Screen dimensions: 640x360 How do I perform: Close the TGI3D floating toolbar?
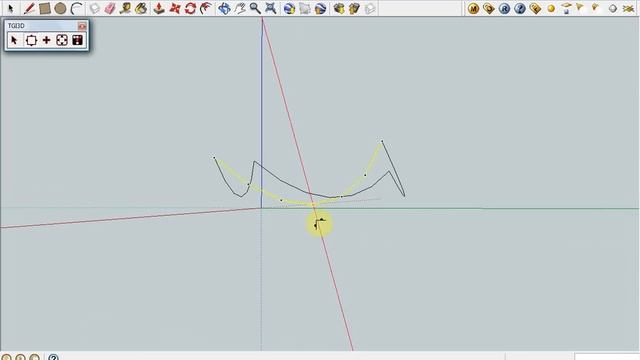[82, 26]
